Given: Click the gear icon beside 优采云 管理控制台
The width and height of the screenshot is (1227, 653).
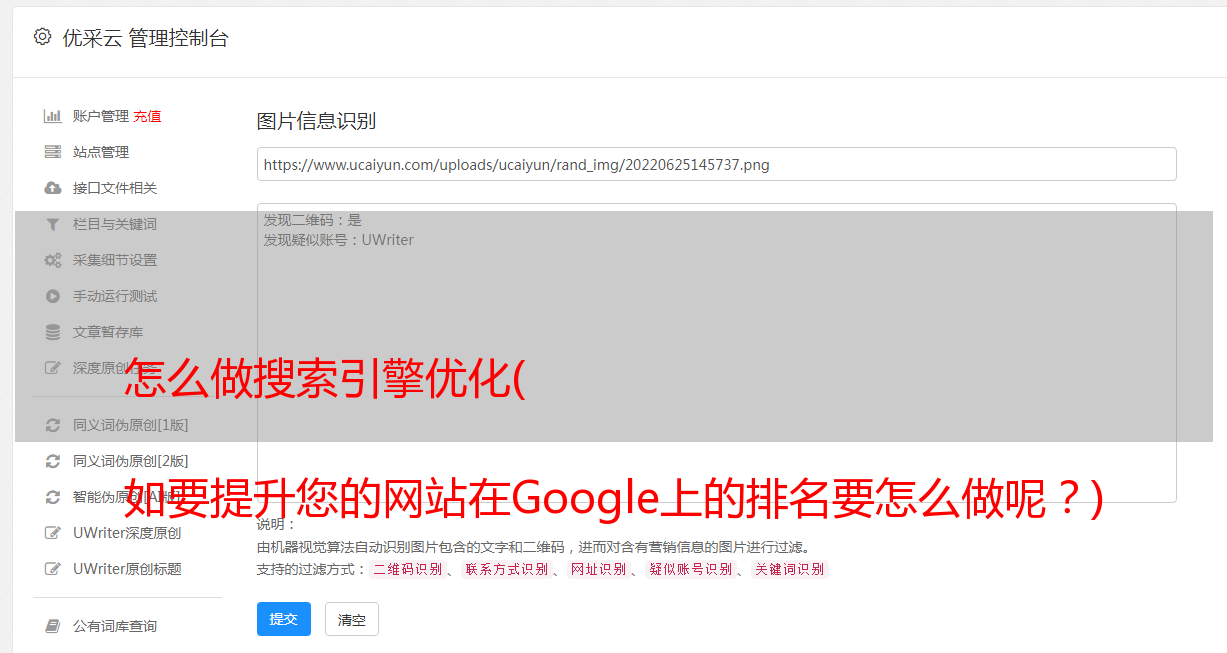Looking at the screenshot, I should click(42, 37).
